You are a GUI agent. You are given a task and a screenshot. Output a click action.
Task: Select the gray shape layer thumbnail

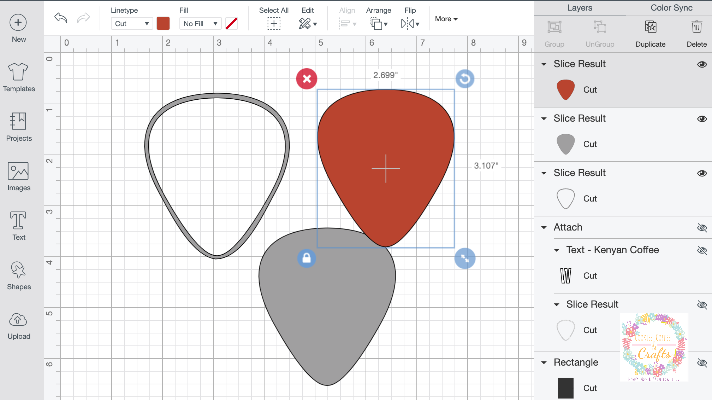[x=566, y=144]
